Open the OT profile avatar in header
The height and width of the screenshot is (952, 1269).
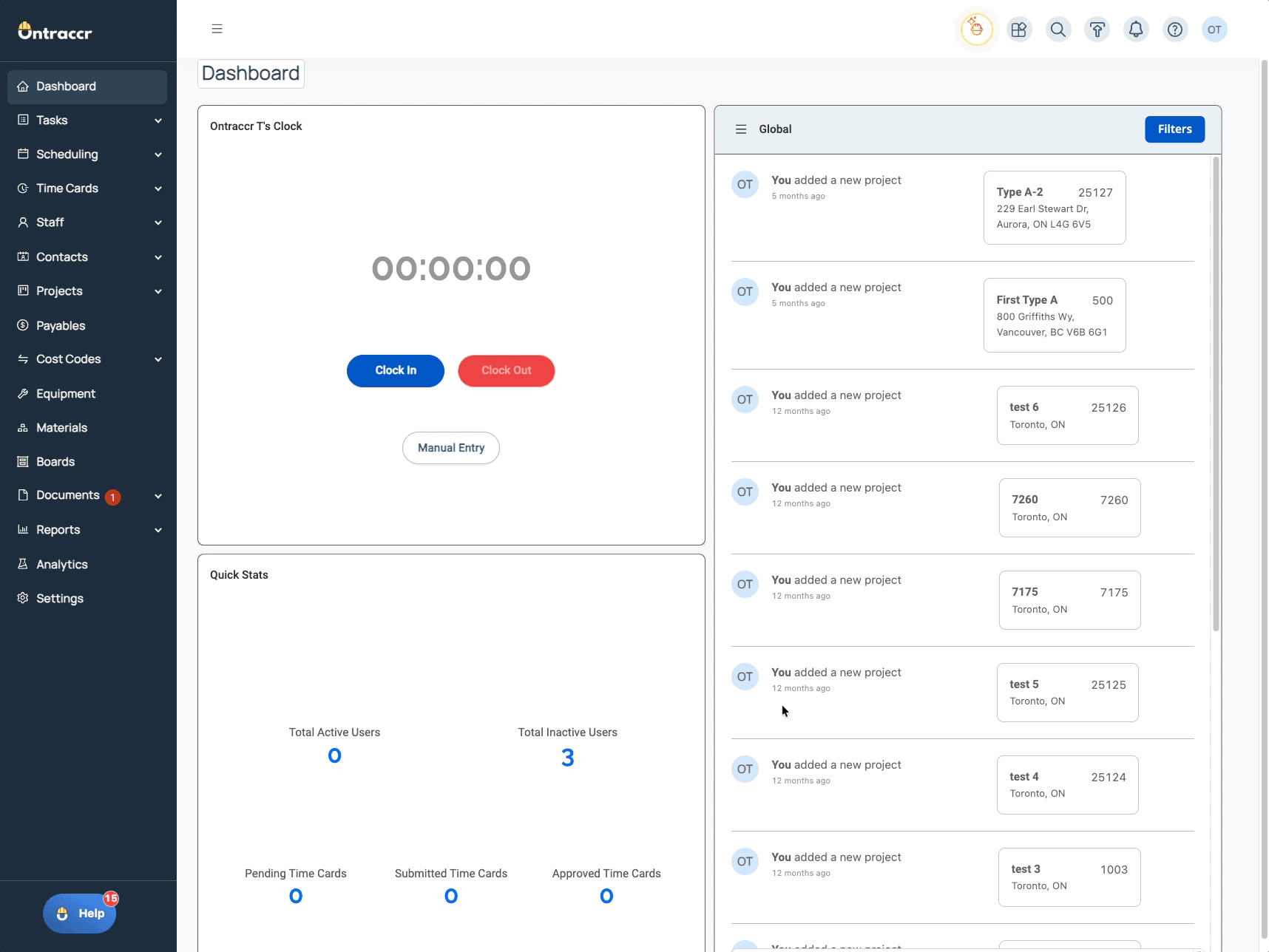point(1214,30)
